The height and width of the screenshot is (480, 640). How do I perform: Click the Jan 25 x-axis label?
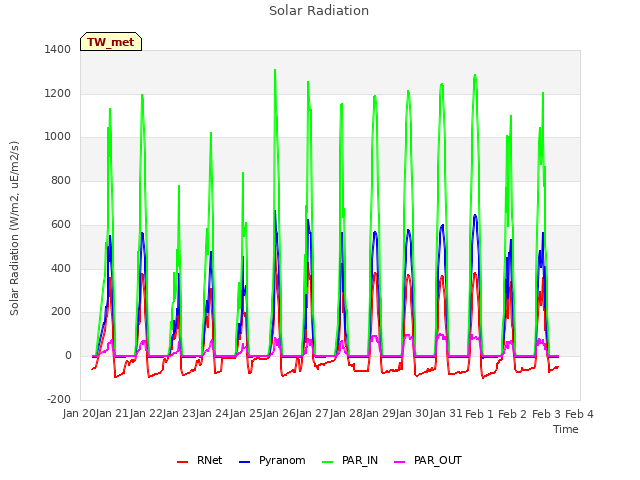click(246, 414)
